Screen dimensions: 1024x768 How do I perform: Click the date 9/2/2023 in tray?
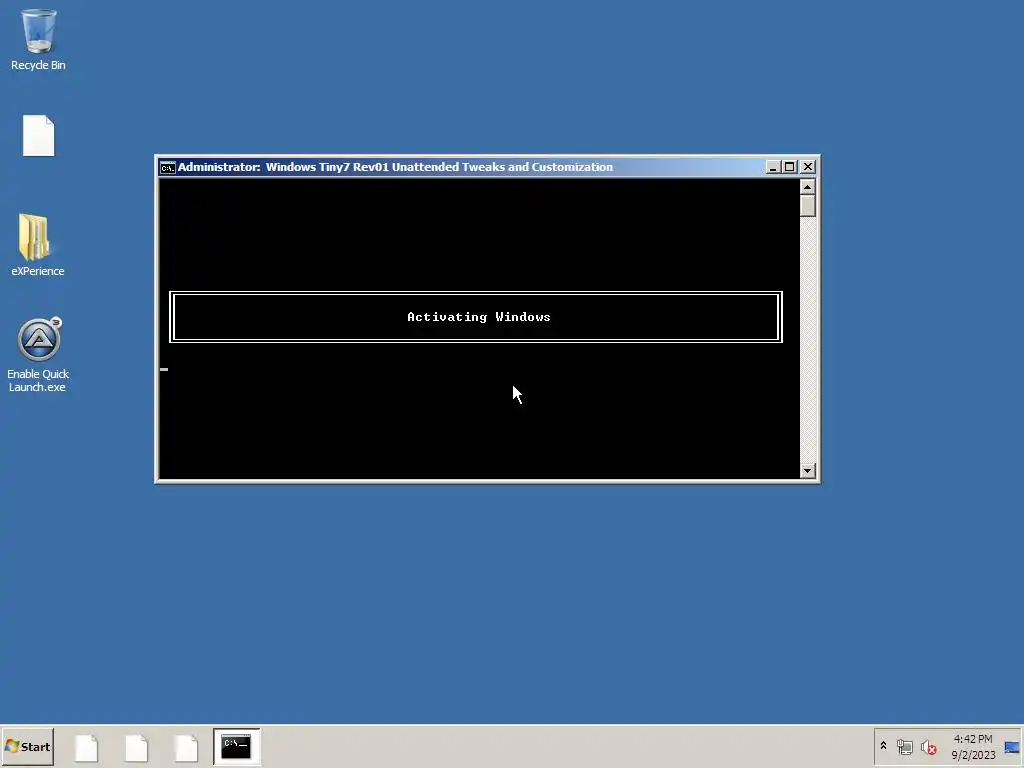coord(973,755)
